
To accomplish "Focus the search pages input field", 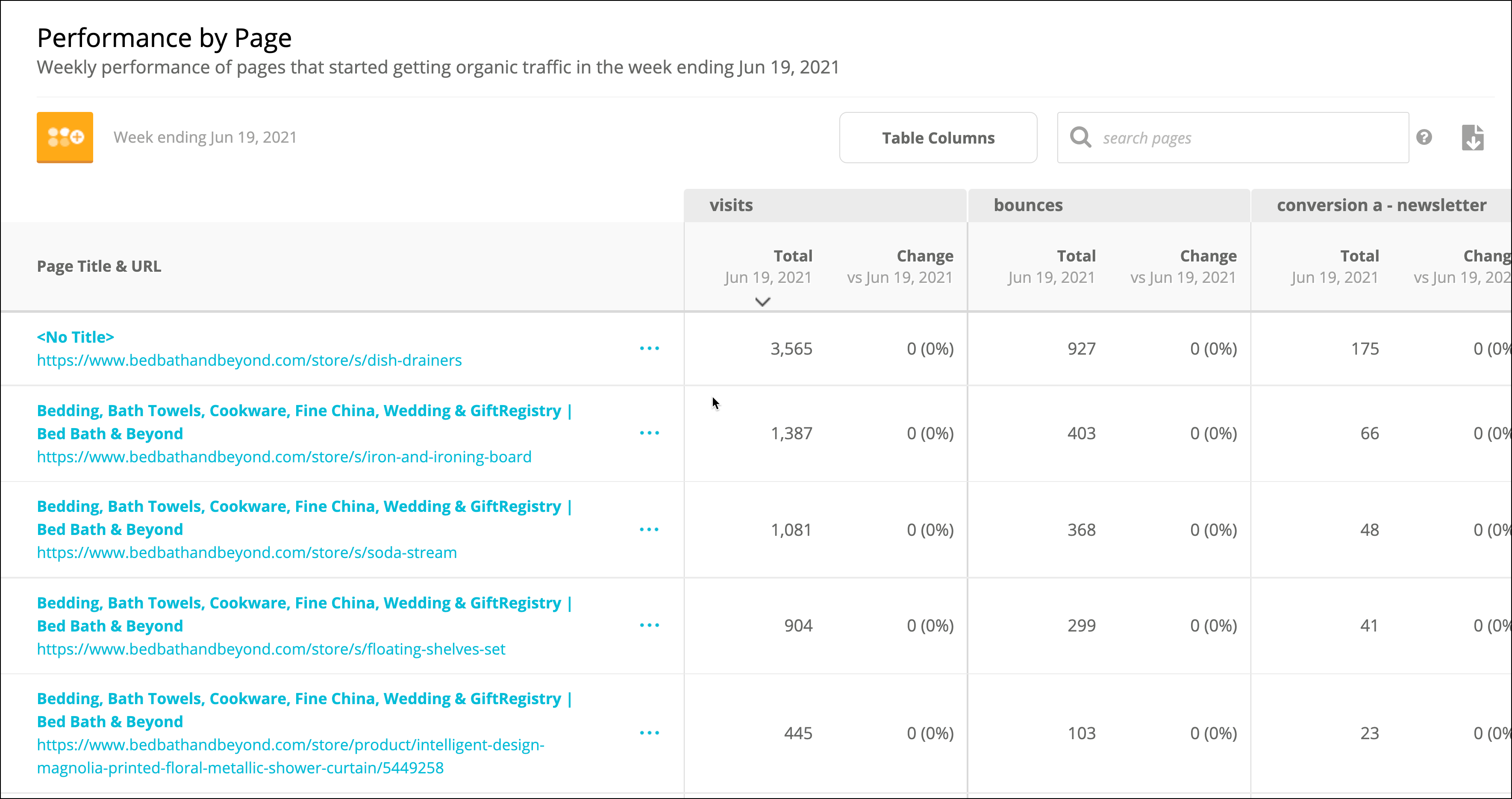I will click(x=1233, y=137).
